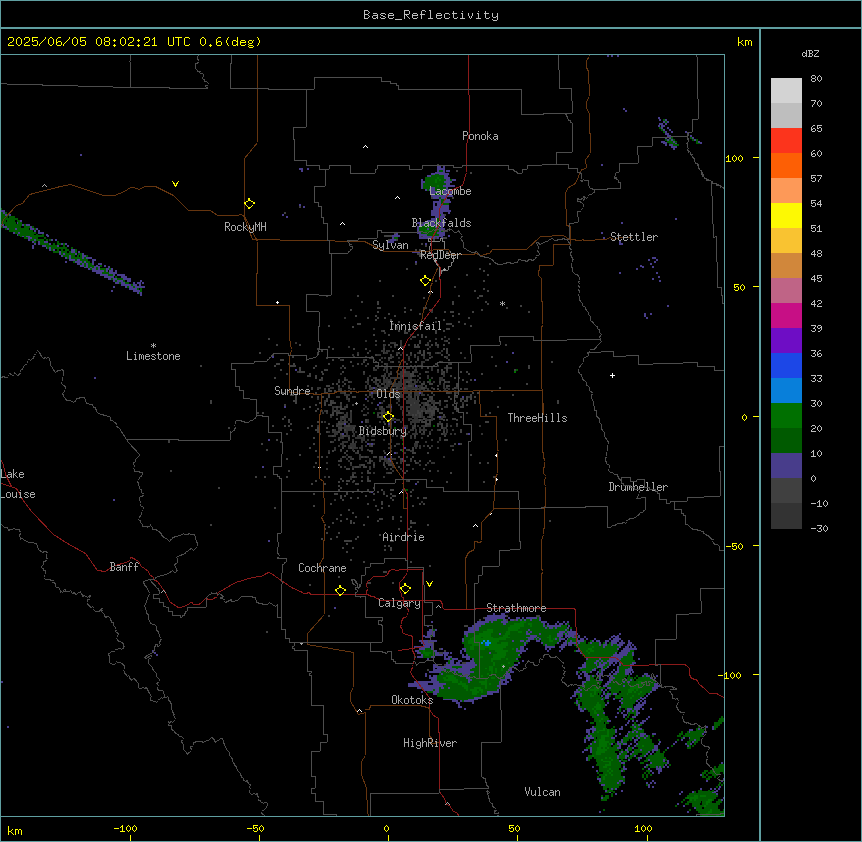Click the yellow V marker in northwest area
Viewport: 862px width, 842px height.
click(x=175, y=184)
